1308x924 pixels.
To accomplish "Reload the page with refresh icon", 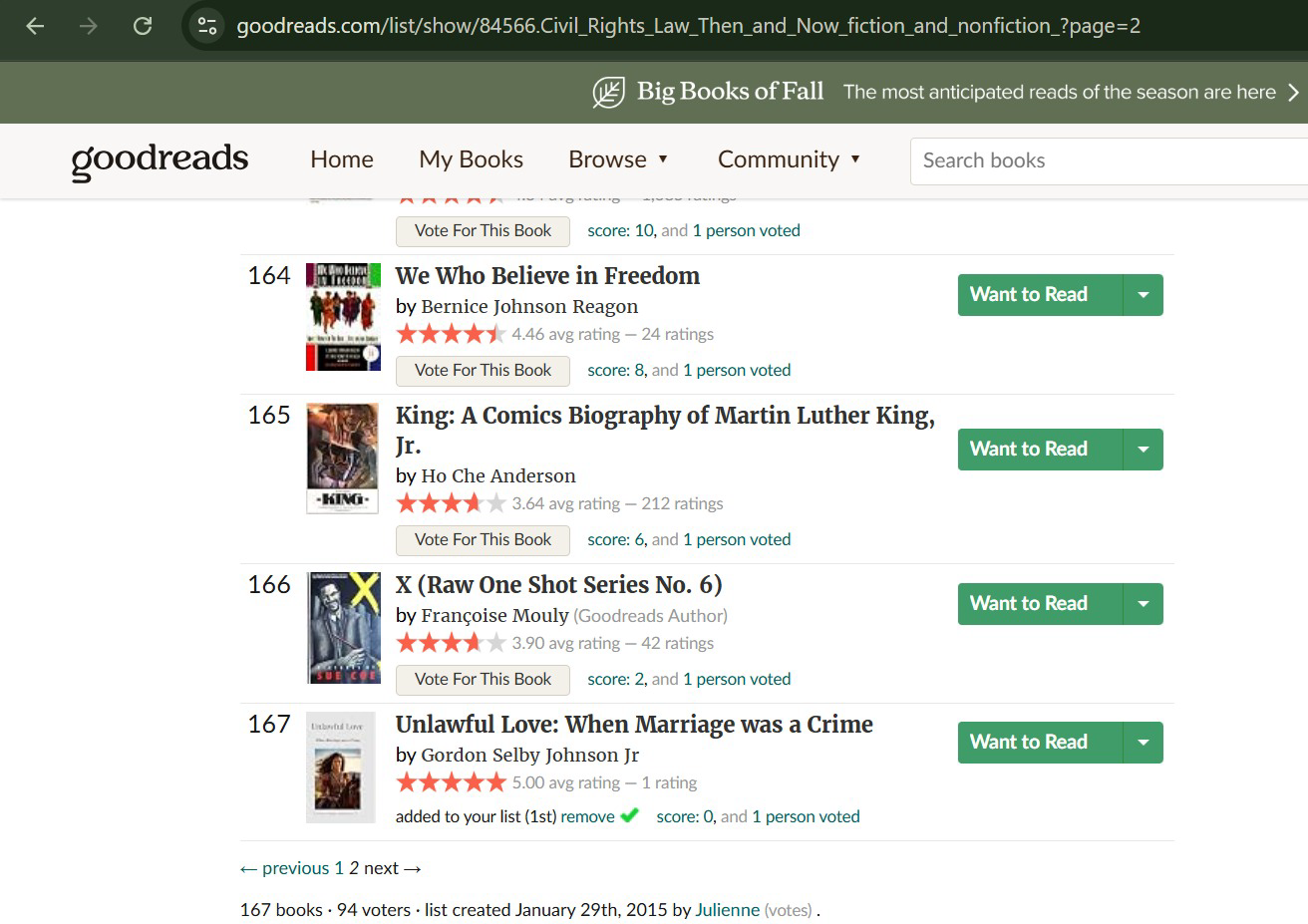I will click(x=143, y=26).
